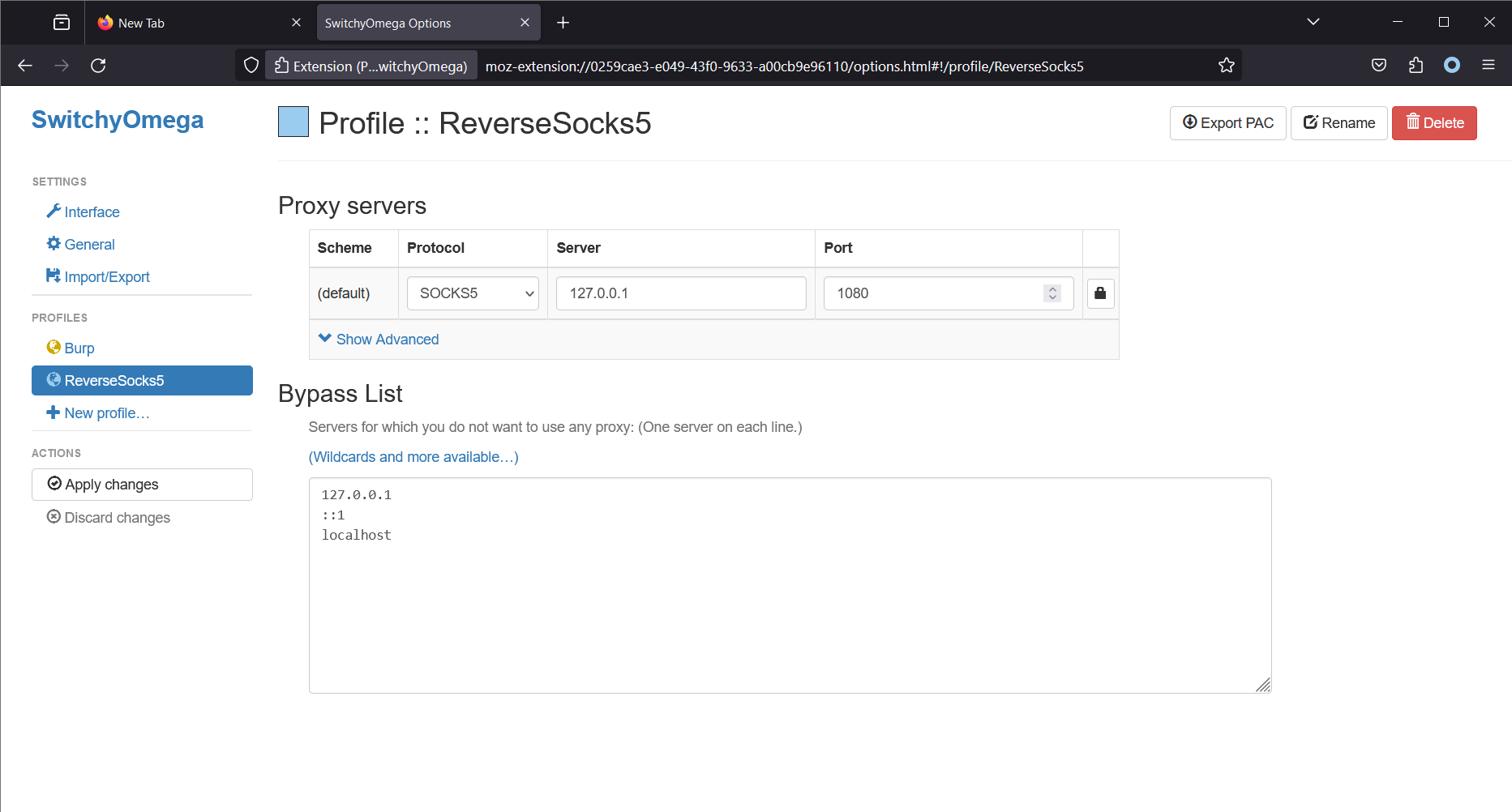1512x812 pixels.
Task: Click the tracking protection shield icon
Action: tap(251, 66)
